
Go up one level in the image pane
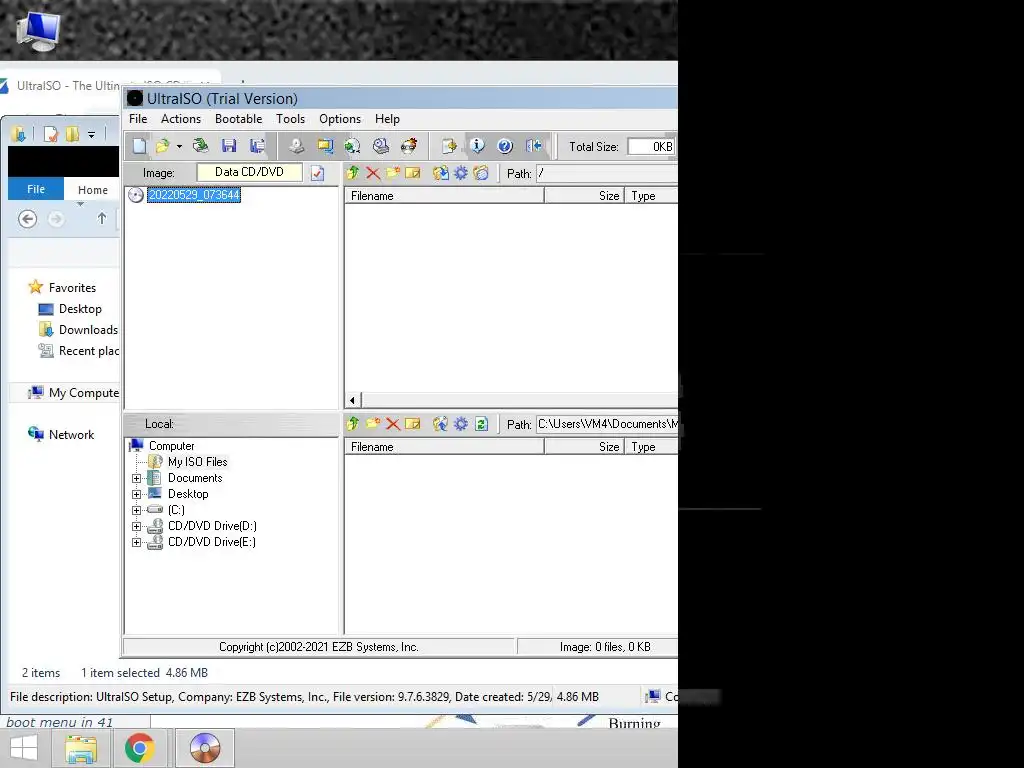tap(353, 173)
